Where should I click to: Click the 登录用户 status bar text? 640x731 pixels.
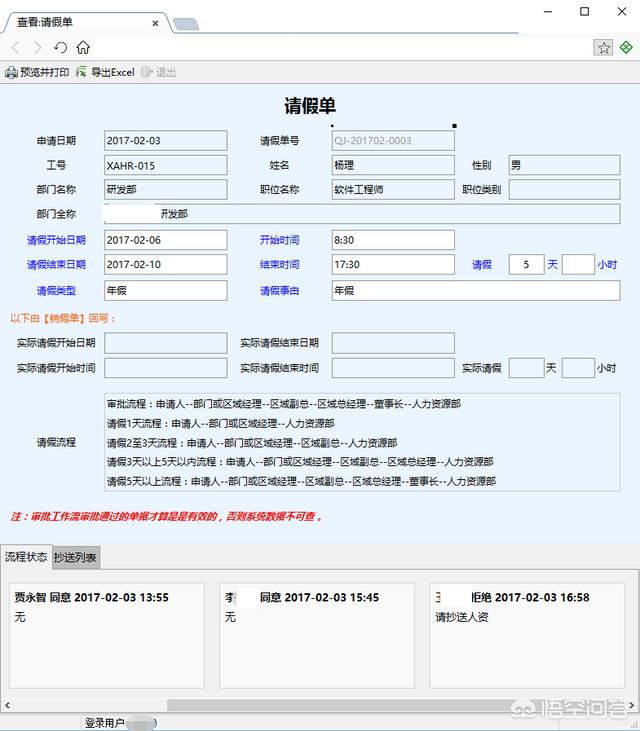pos(104,723)
